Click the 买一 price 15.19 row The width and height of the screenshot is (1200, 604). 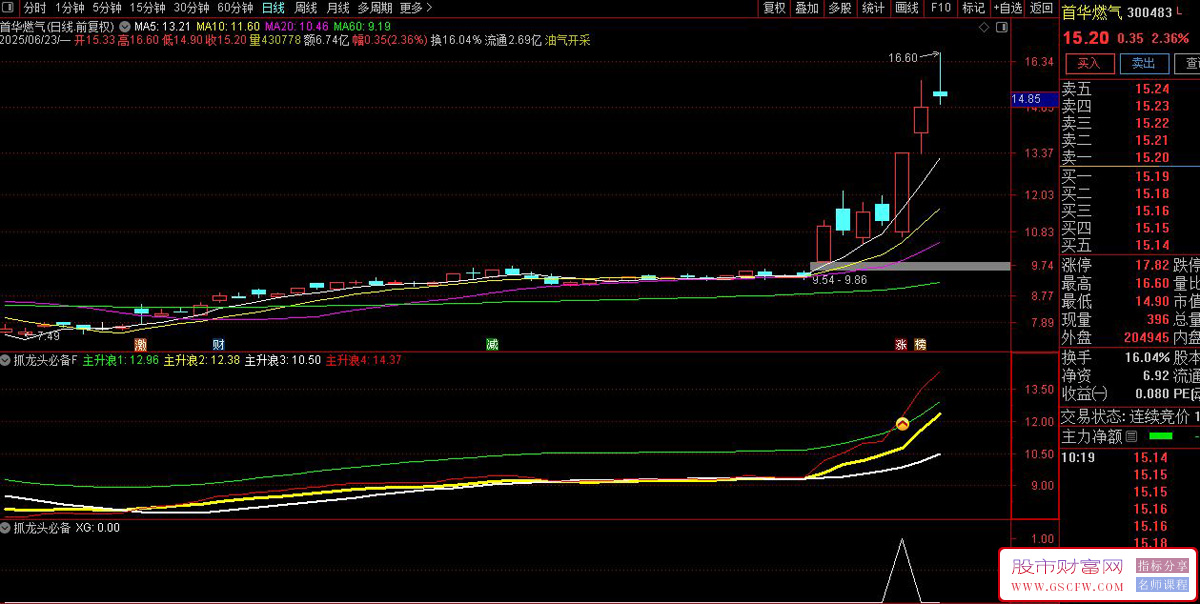[1130, 177]
